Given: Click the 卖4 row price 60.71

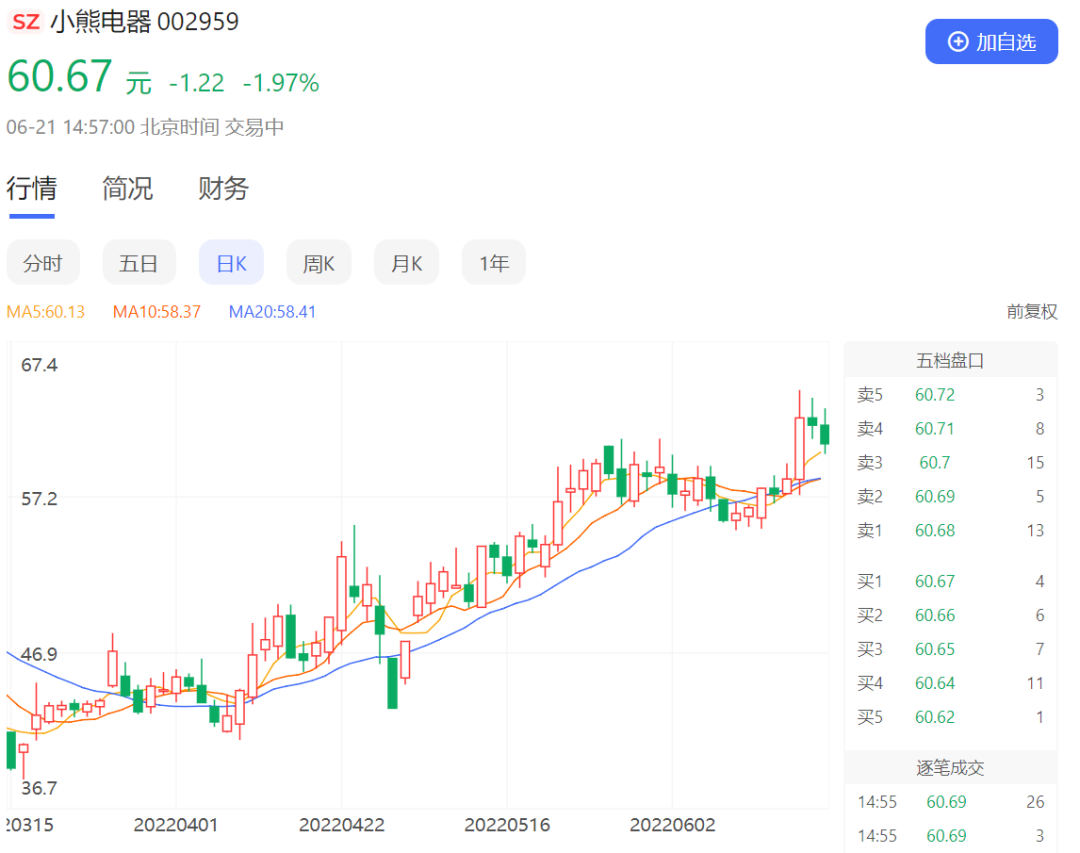Looking at the screenshot, I should [x=935, y=429].
